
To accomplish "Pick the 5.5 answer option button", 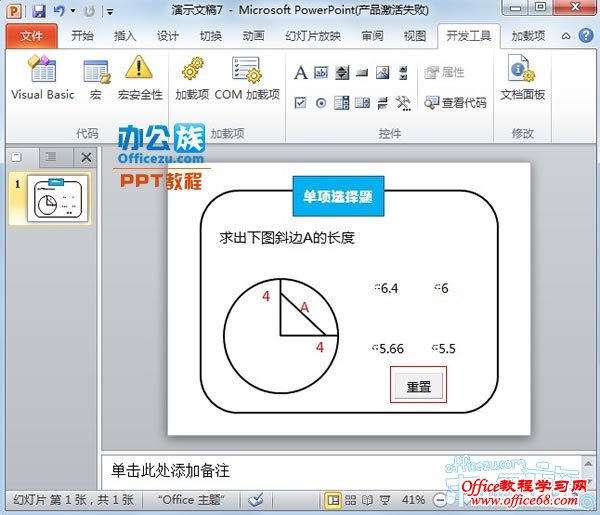I will click(444, 348).
